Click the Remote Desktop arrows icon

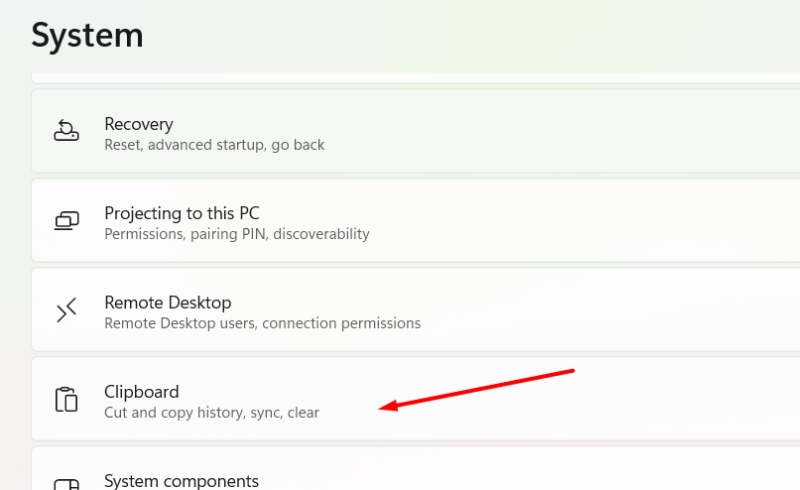click(x=66, y=310)
